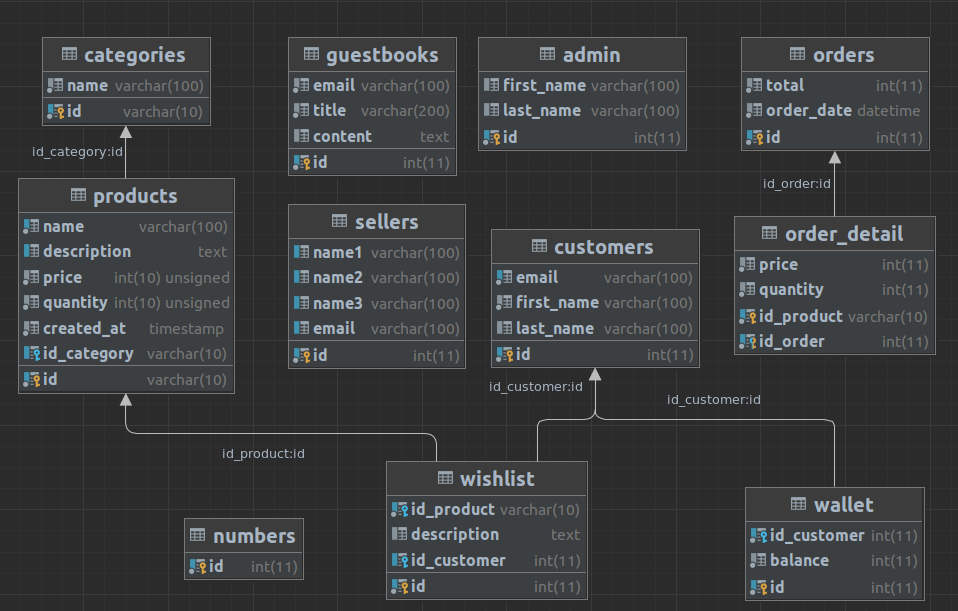This screenshot has height=611, width=958.
Task: Select the products table title
Action: coord(135,196)
